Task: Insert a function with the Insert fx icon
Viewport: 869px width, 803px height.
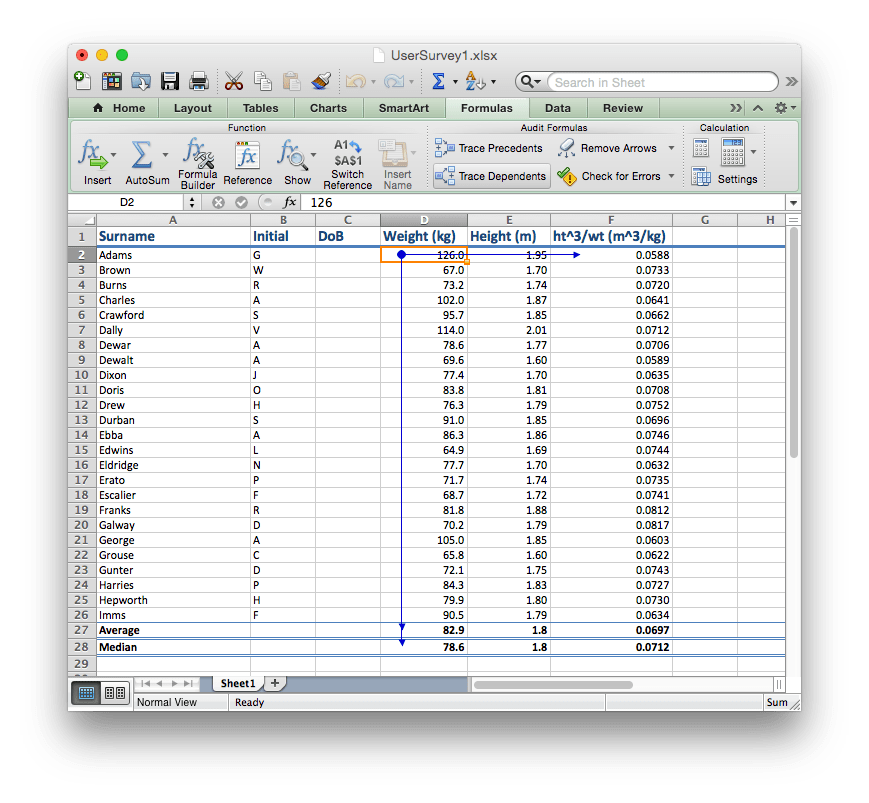Action: point(96,161)
